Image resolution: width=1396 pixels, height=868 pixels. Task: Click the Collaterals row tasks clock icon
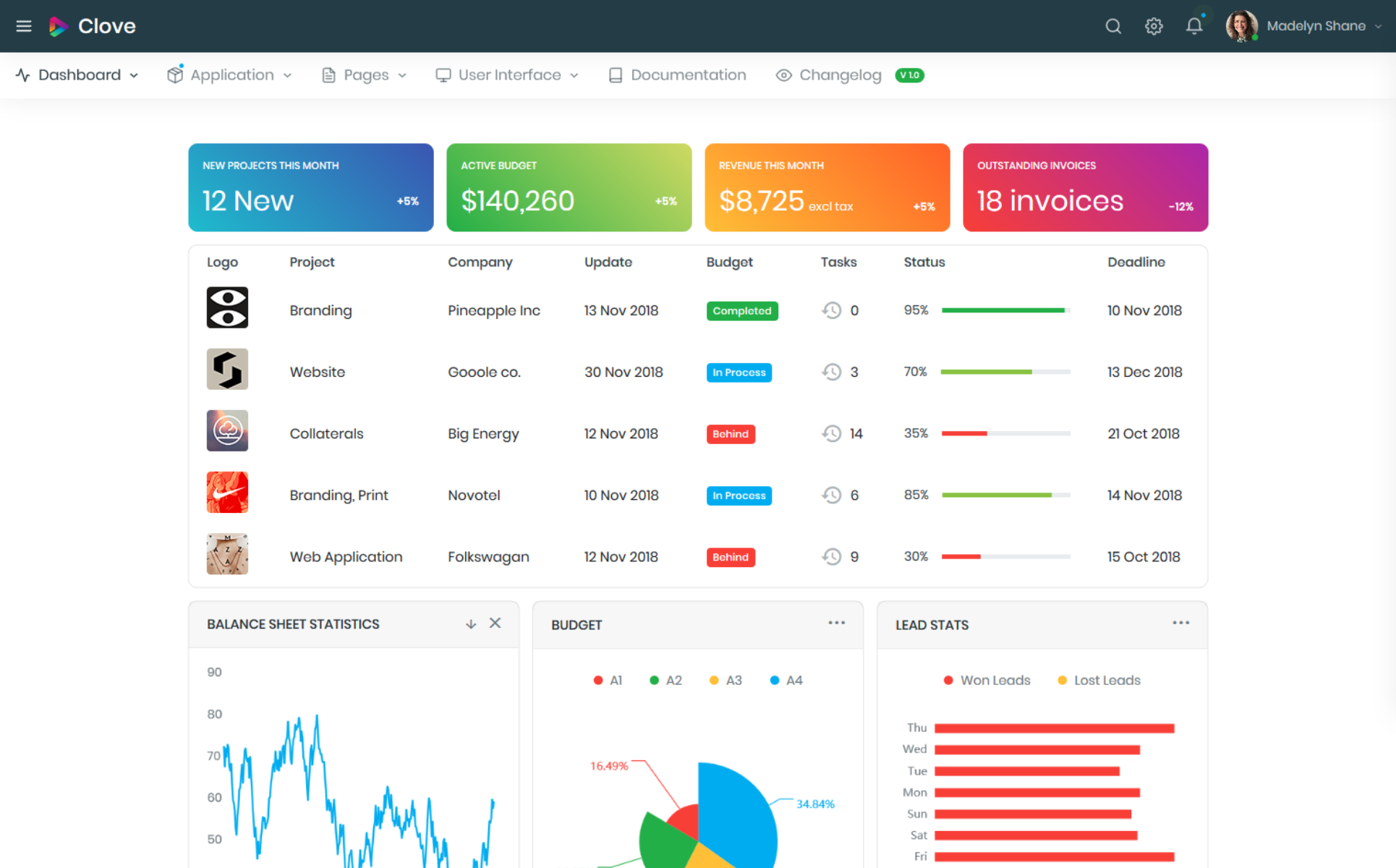pyautogui.click(x=832, y=433)
